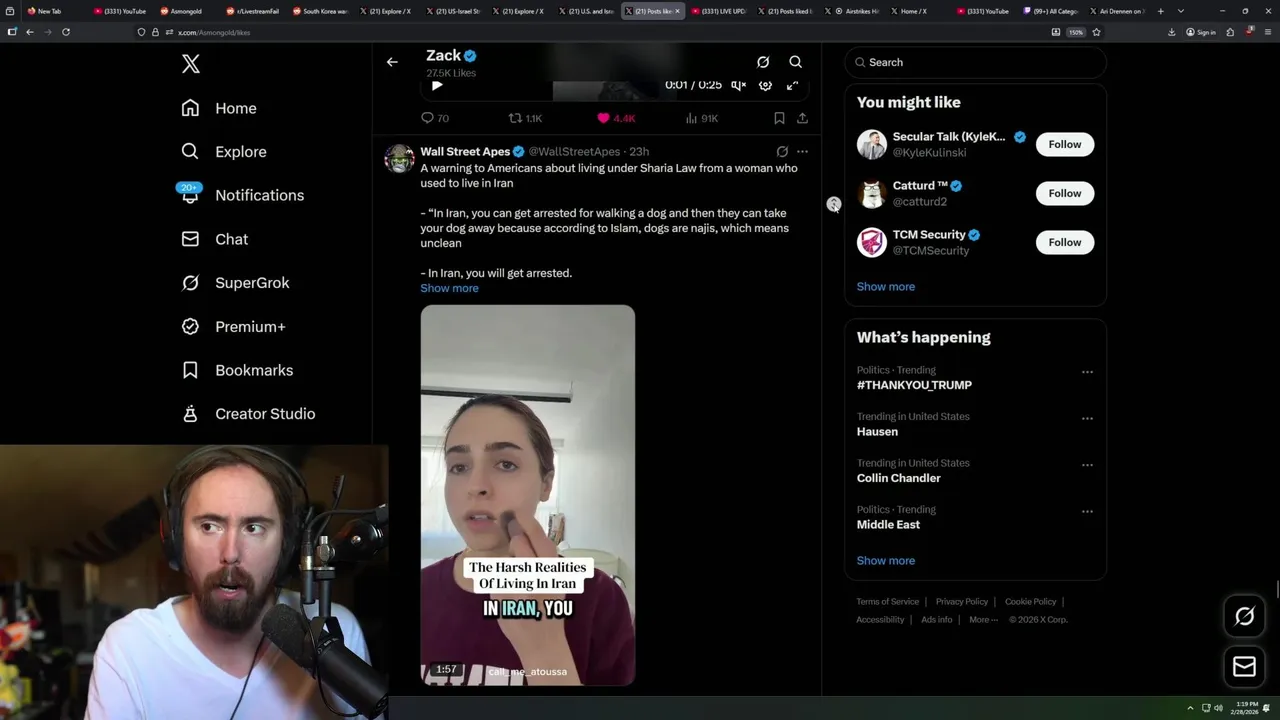1280x720 pixels.
Task: Open top video playback settings gear
Action: (765, 86)
